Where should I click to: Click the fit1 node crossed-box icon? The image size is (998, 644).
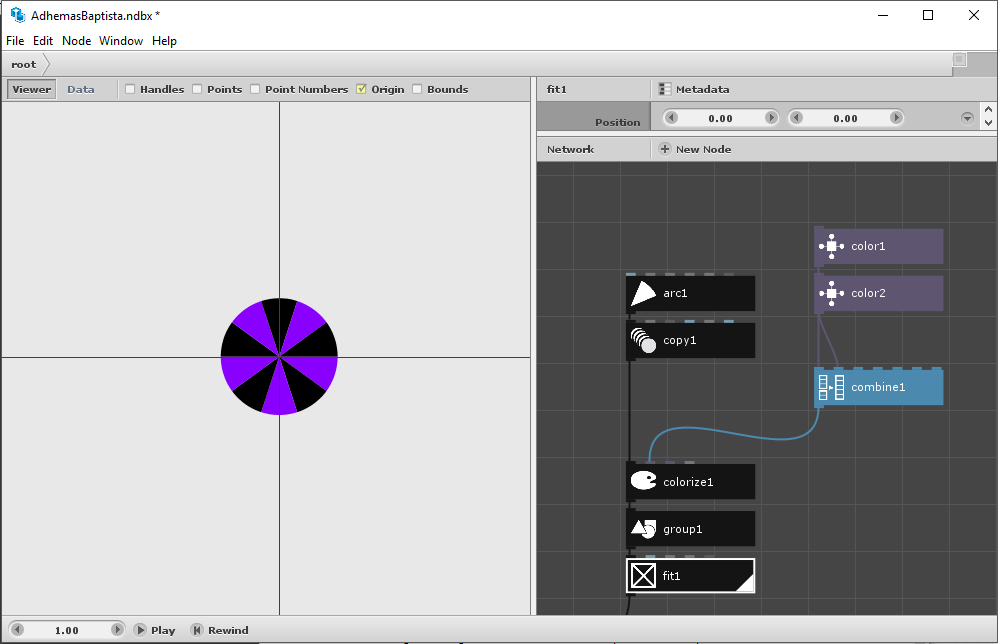[643, 576]
